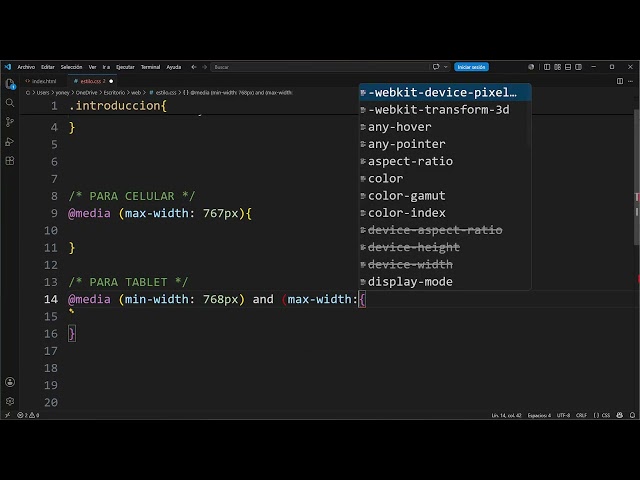
Task: Click the Copilot status bar icon
Action: [x=620, y=415]
